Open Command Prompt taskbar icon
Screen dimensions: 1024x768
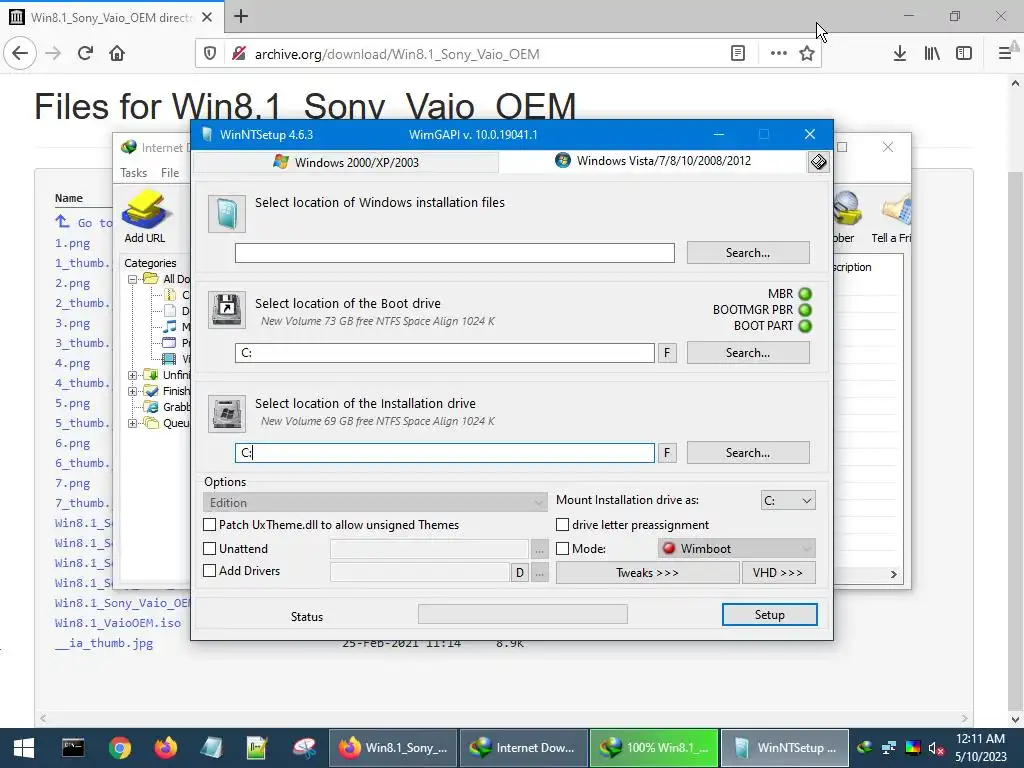click(73, 748)
